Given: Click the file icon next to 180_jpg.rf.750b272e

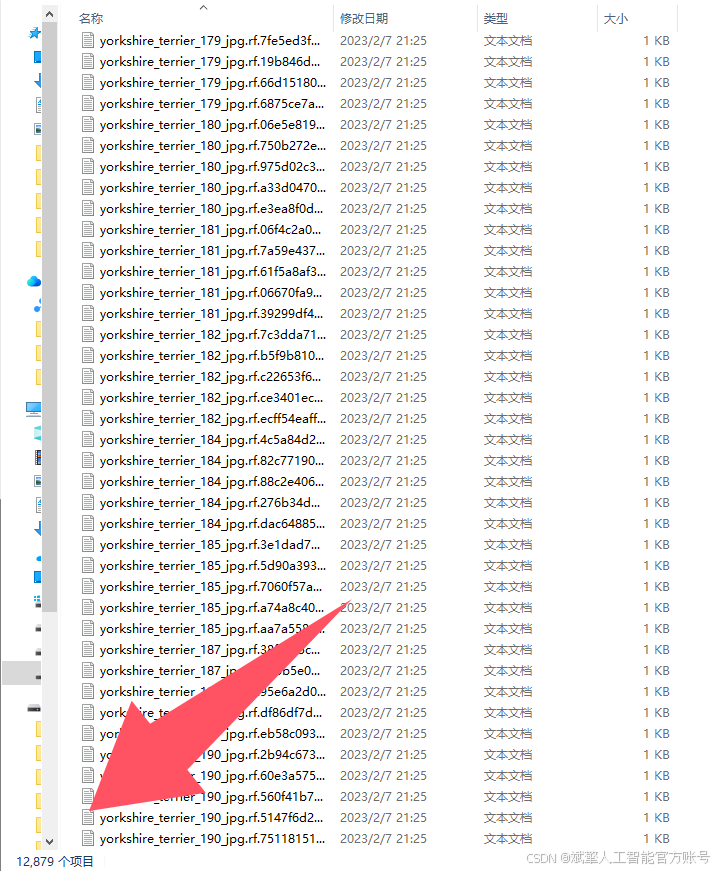Looking at the screenshot, I should pos(88,146).
